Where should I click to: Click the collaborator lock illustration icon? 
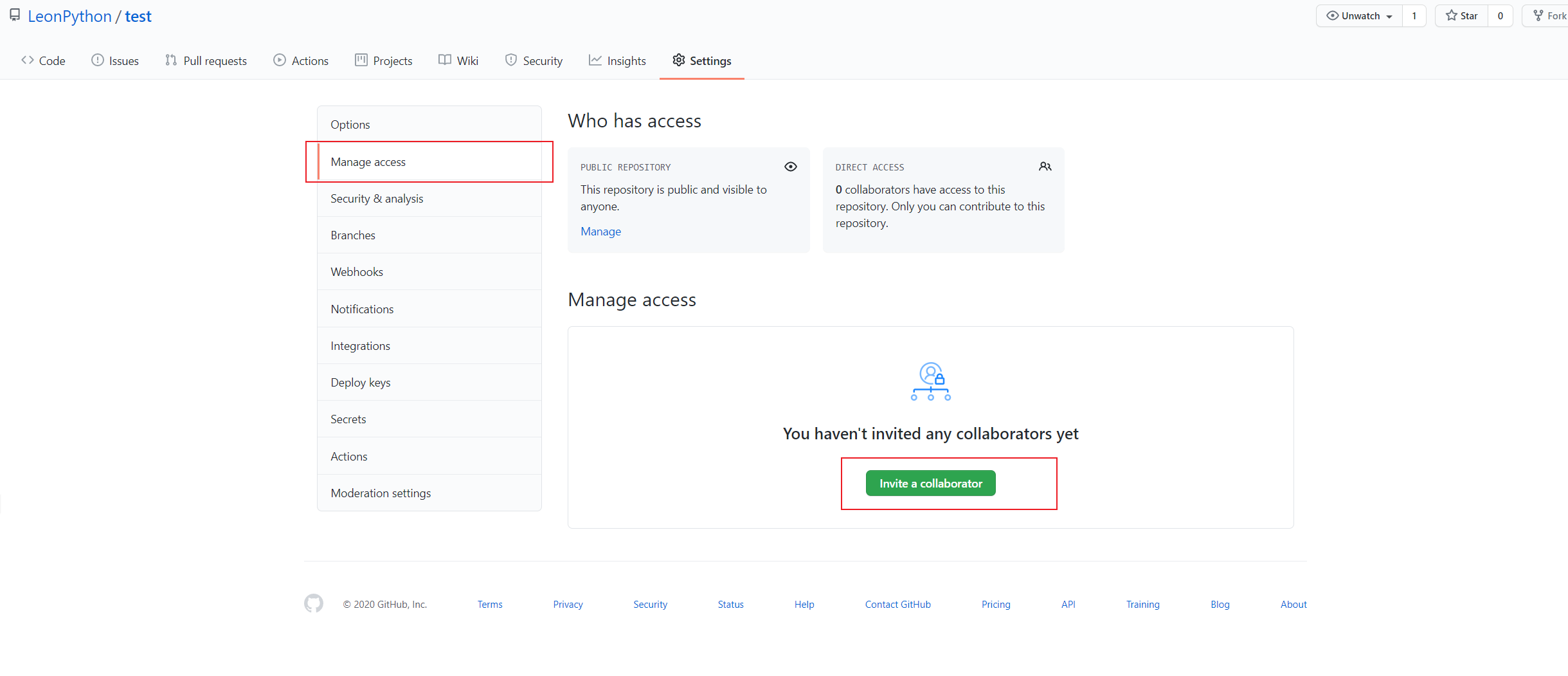coord(931,382)
